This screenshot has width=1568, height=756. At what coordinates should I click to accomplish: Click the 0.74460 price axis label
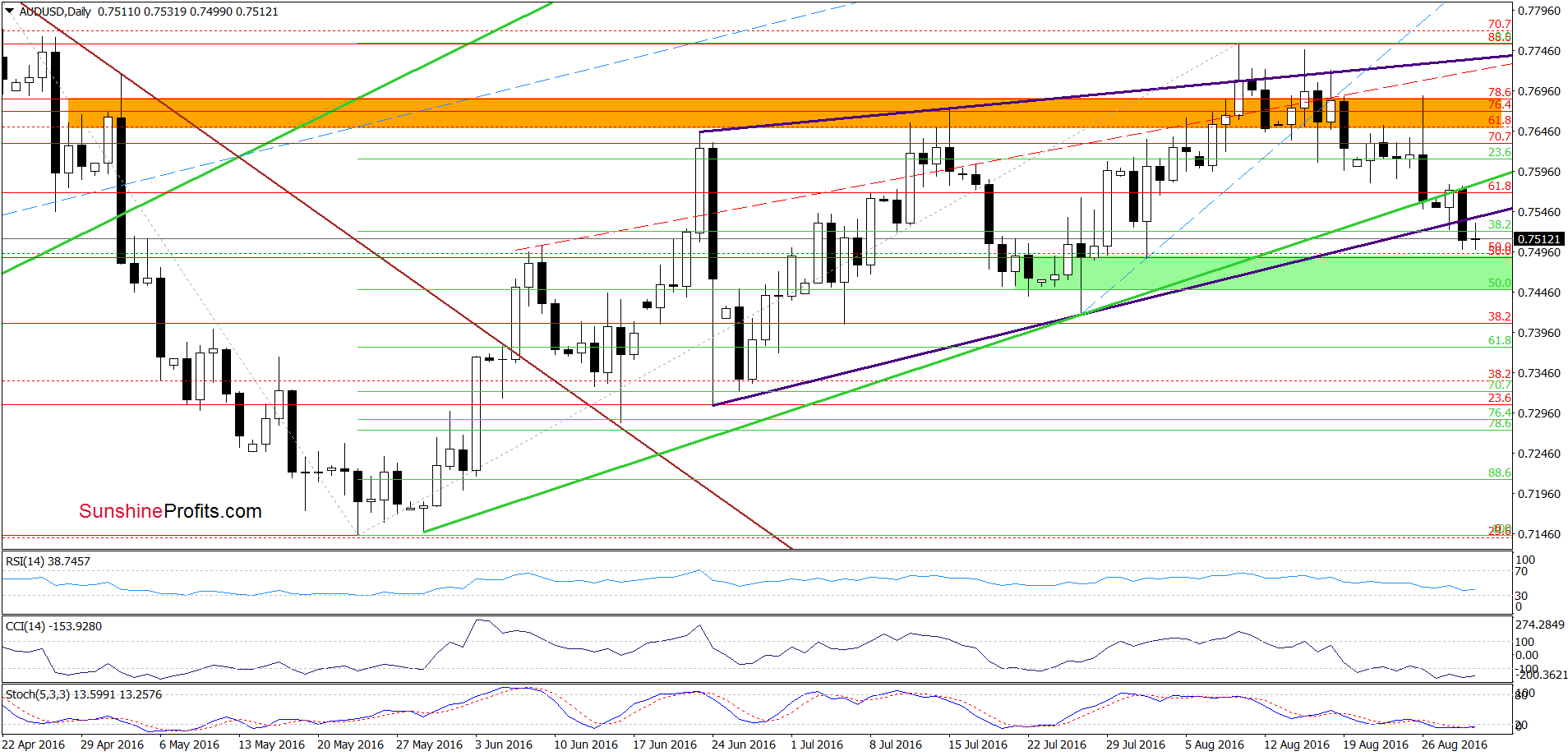coord(1538,293)
